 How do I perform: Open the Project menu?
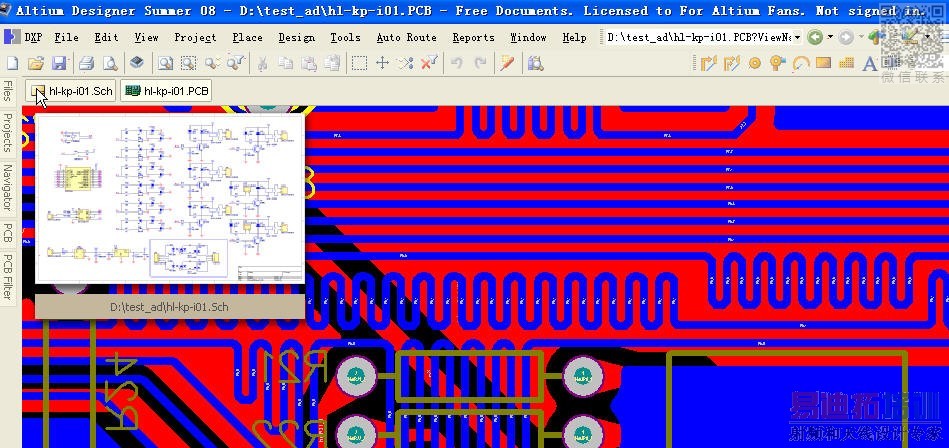195,38
